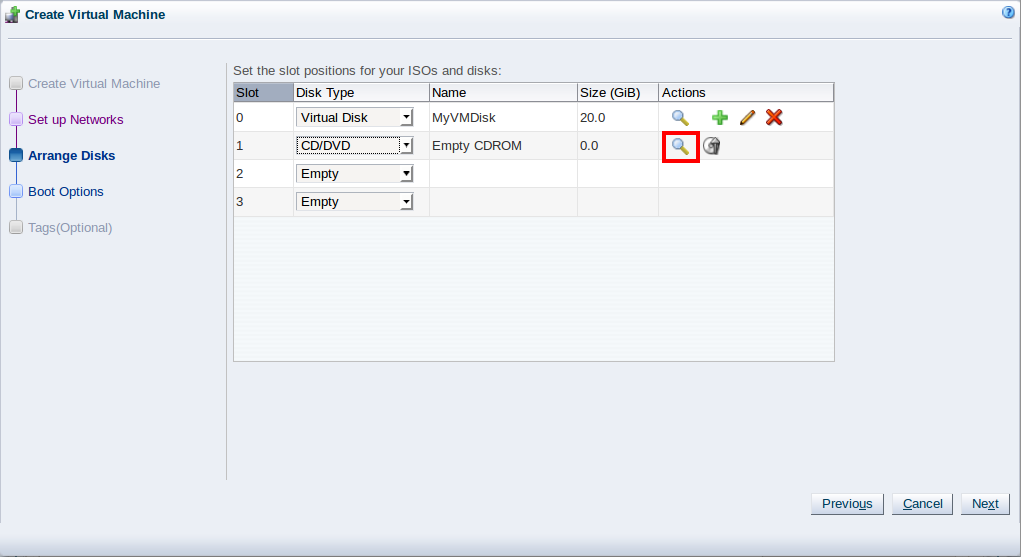Click the Size (GiB) column header
Image resolution: width=1021 pixels, height=557 pixels.
(x=617, y=93)
